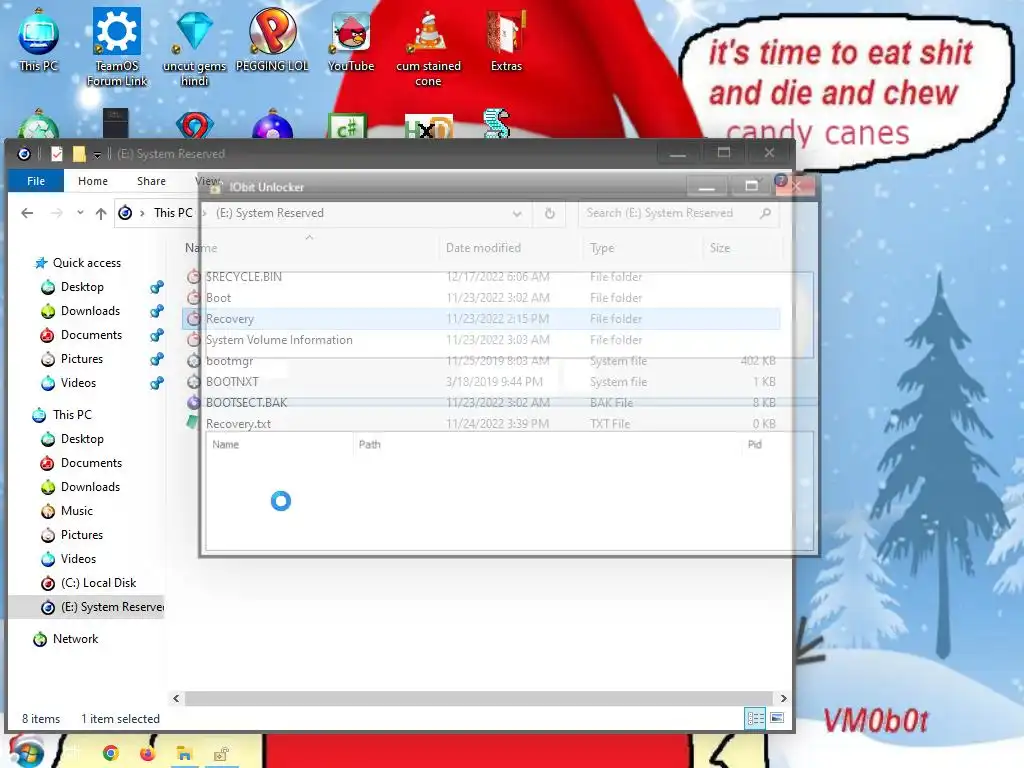
Task: Sort by Size column header
Action: pos(720,248)
